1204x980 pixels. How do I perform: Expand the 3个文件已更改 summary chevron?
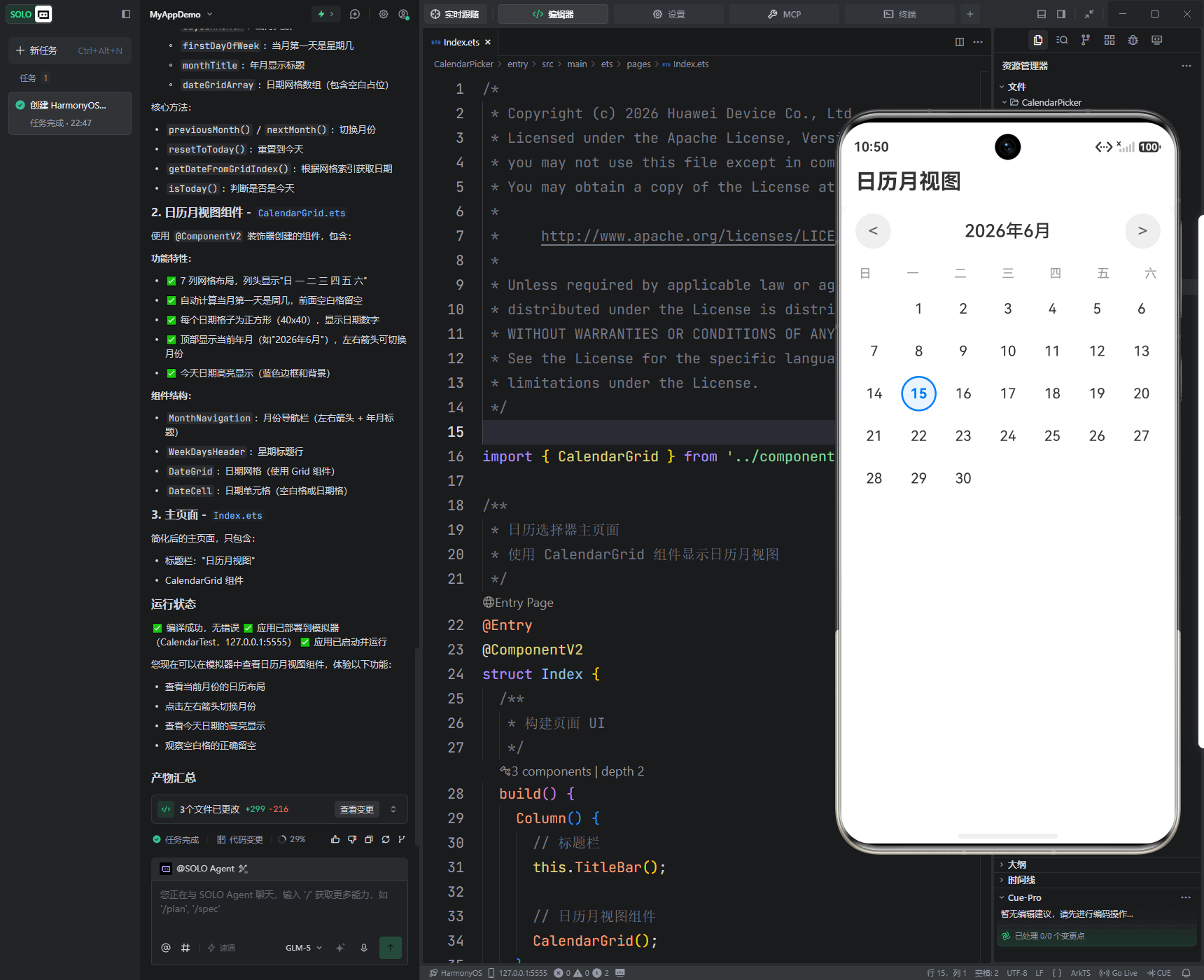click(x=393, y=809)
